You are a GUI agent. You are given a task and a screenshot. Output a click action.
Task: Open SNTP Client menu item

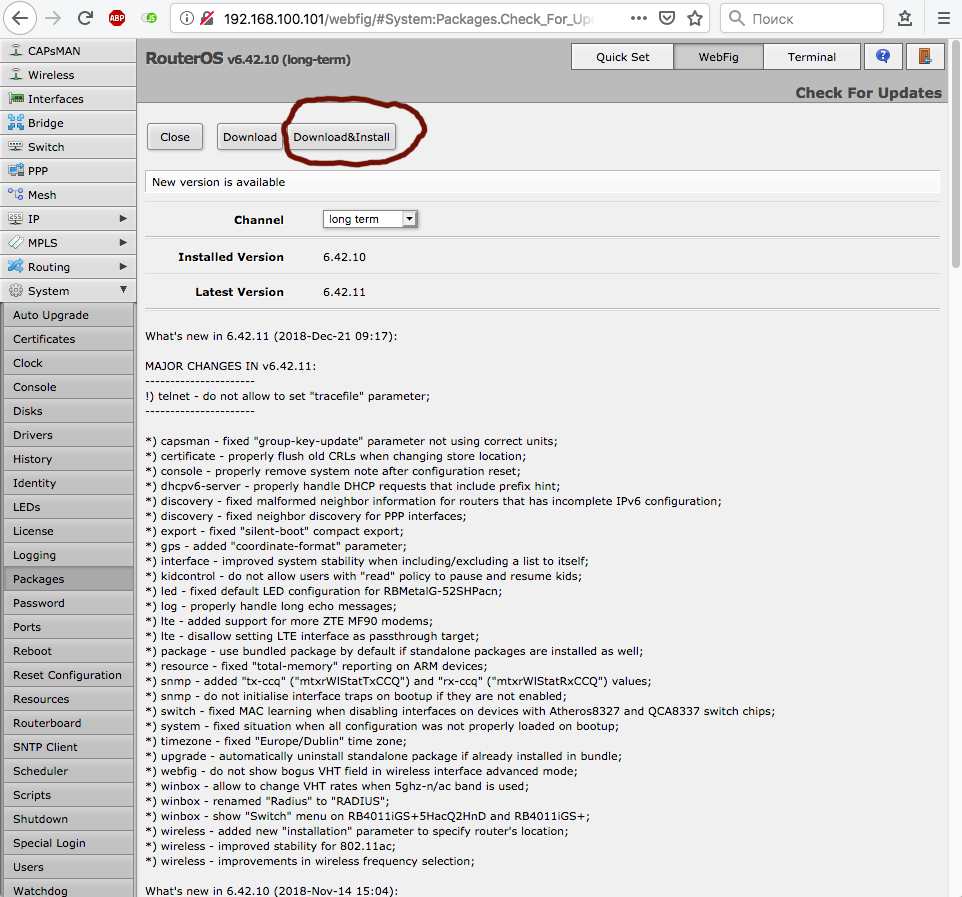click(68, 747)
